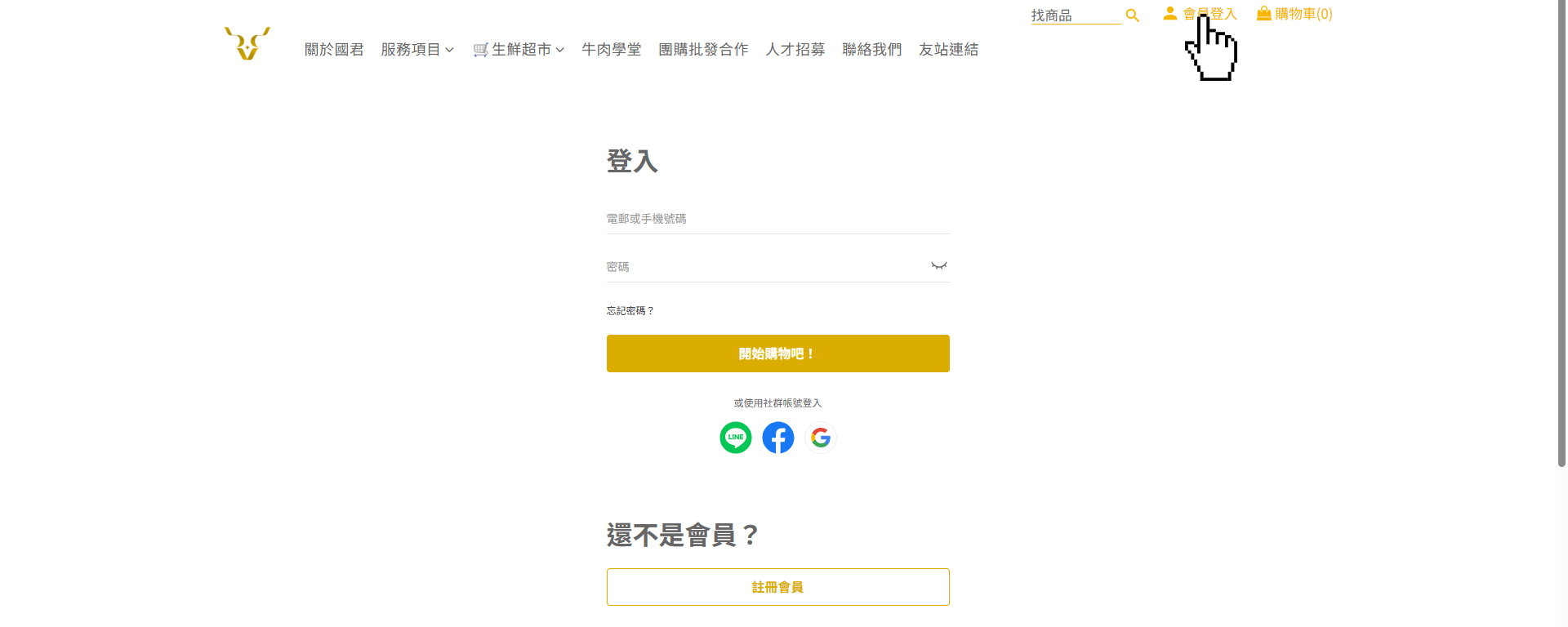Click the search magnifier icon
Image resolution: width=1568 pixels, height=627 pixels.
point(1132,16)
